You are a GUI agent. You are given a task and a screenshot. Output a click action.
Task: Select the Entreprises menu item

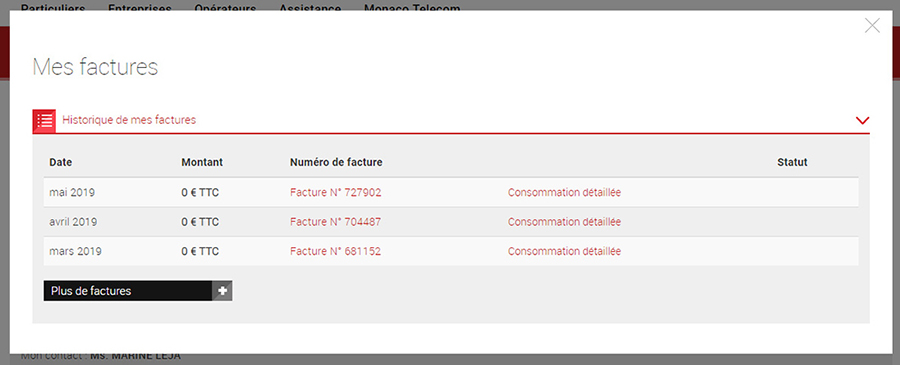[x=139, y=9]
